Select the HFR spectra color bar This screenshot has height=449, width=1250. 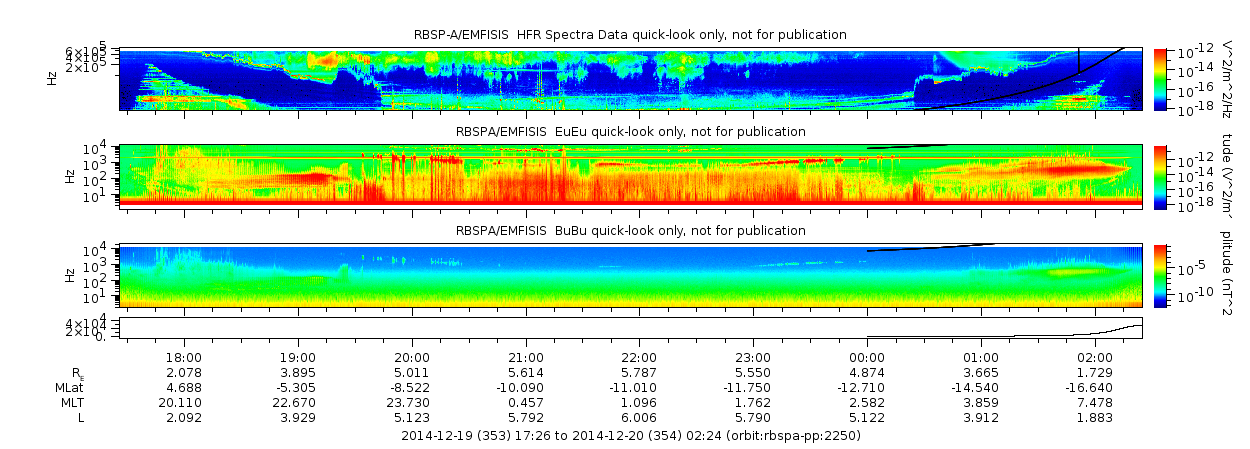(x=1160, y=78)
